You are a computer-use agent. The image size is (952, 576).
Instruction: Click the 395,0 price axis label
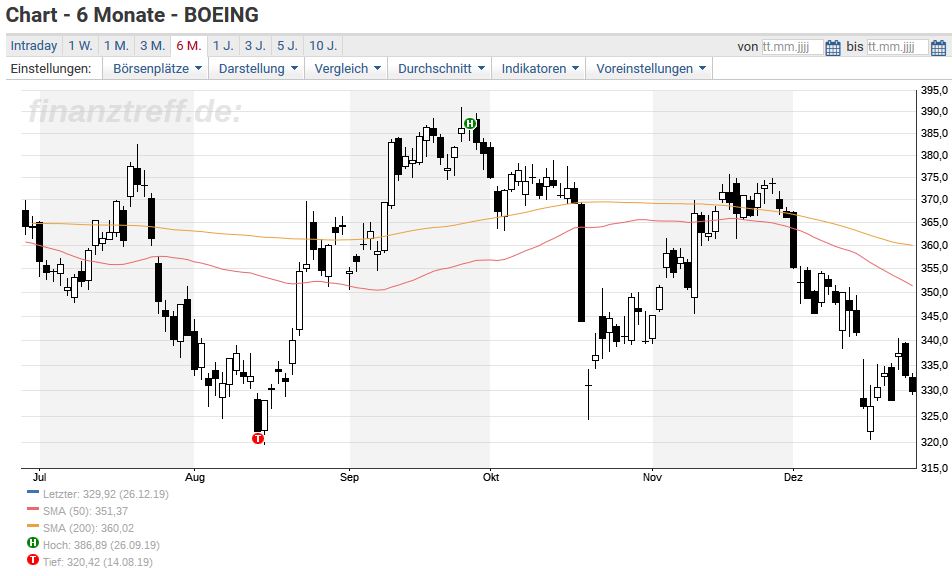point(934,90)
